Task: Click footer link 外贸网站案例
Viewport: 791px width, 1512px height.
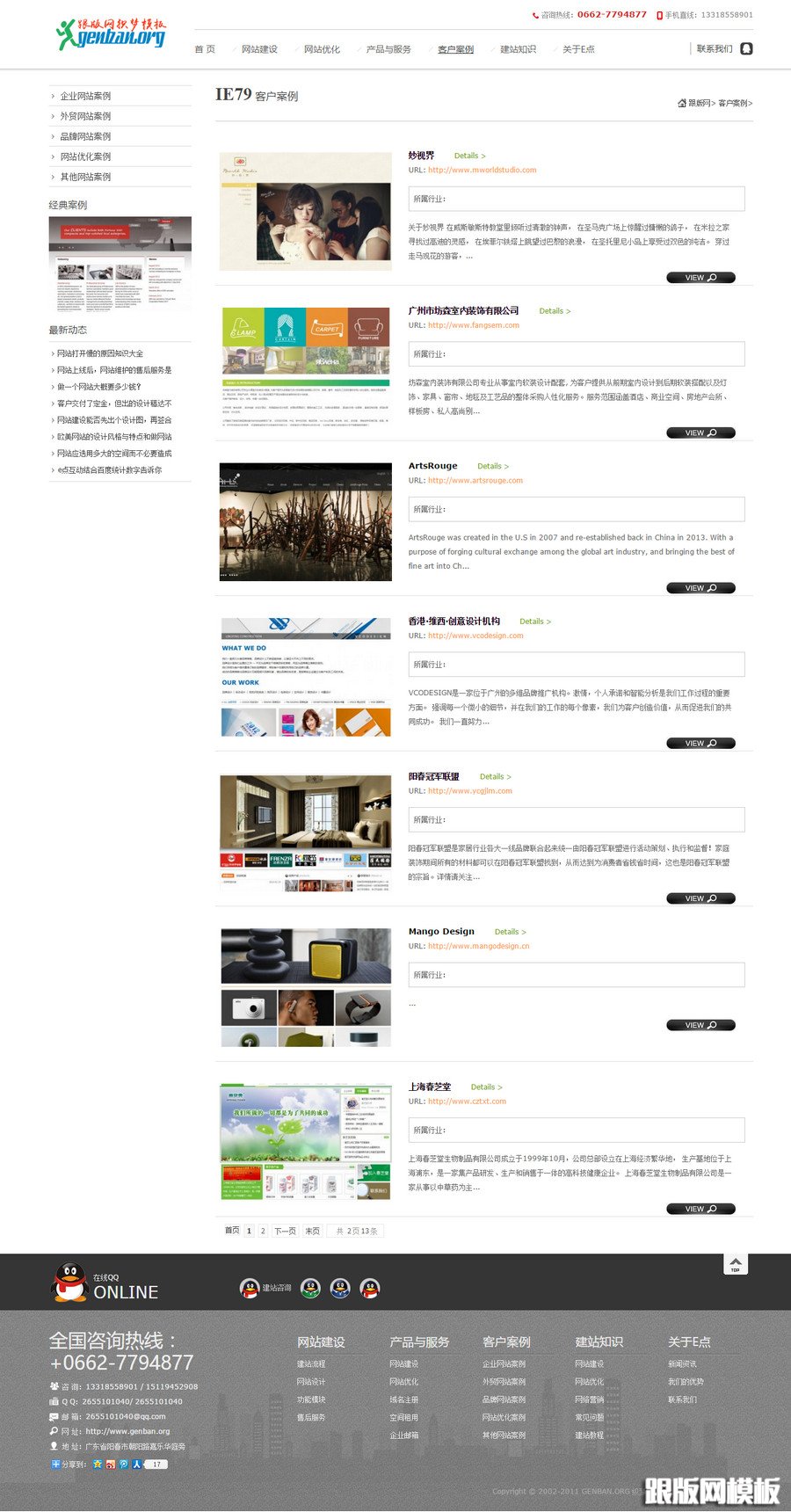Action: point(504,1382)
